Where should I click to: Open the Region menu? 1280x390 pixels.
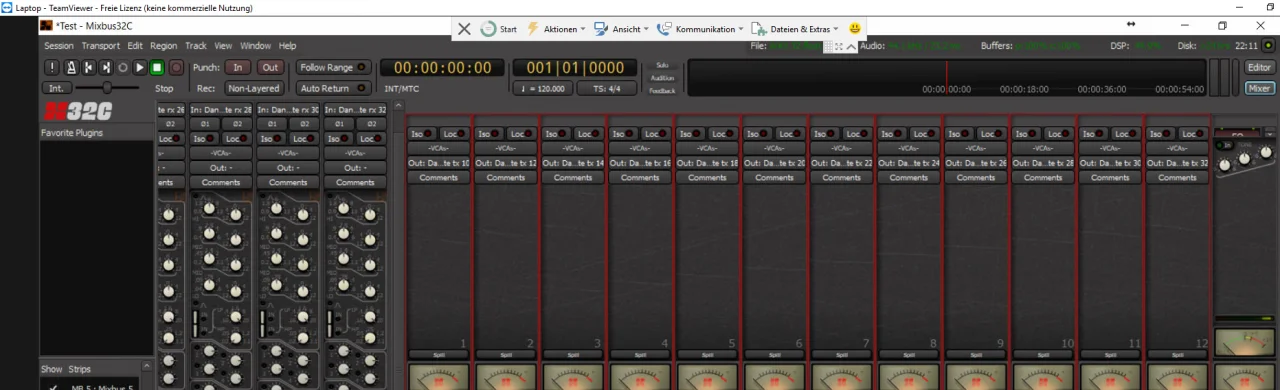164,46
